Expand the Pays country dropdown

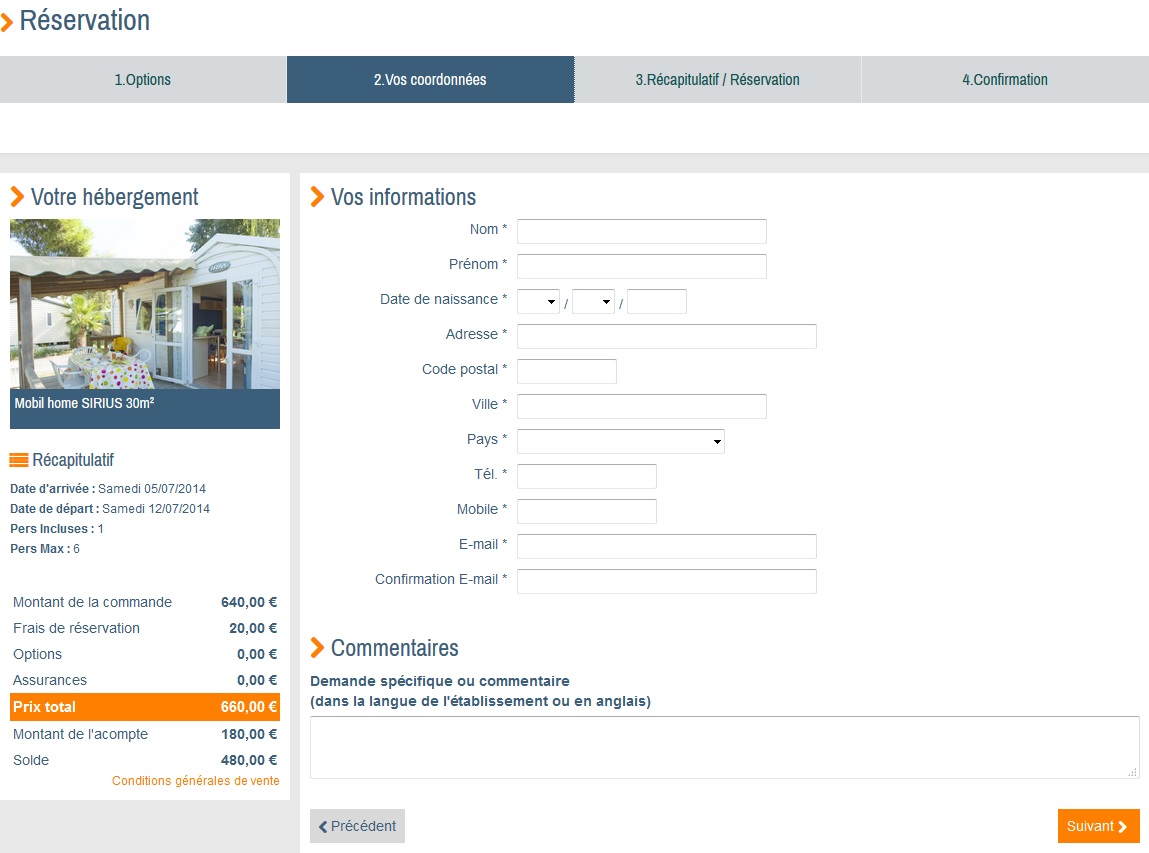click(x=621, y=441)
